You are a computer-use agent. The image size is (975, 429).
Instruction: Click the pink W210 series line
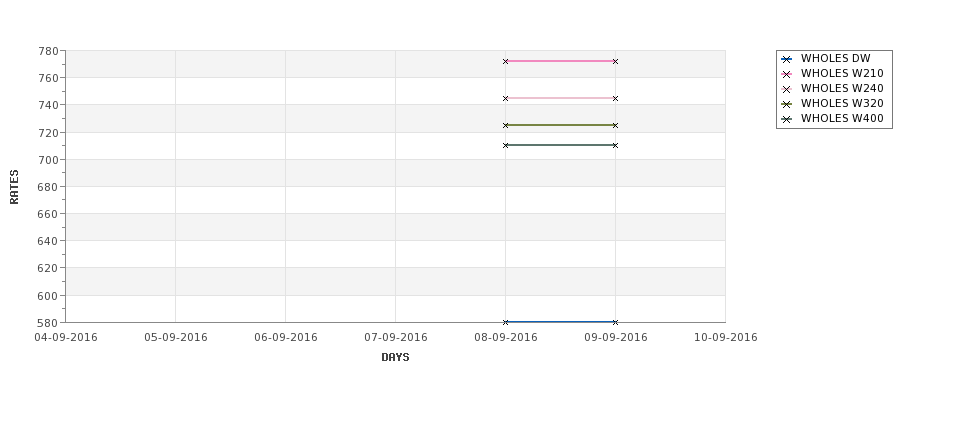(560, 61)
